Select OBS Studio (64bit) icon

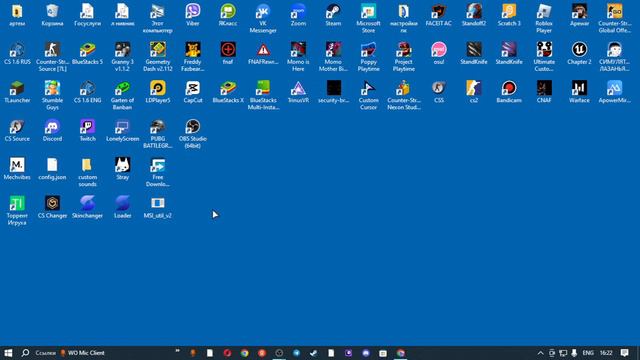tap(193, 133)
